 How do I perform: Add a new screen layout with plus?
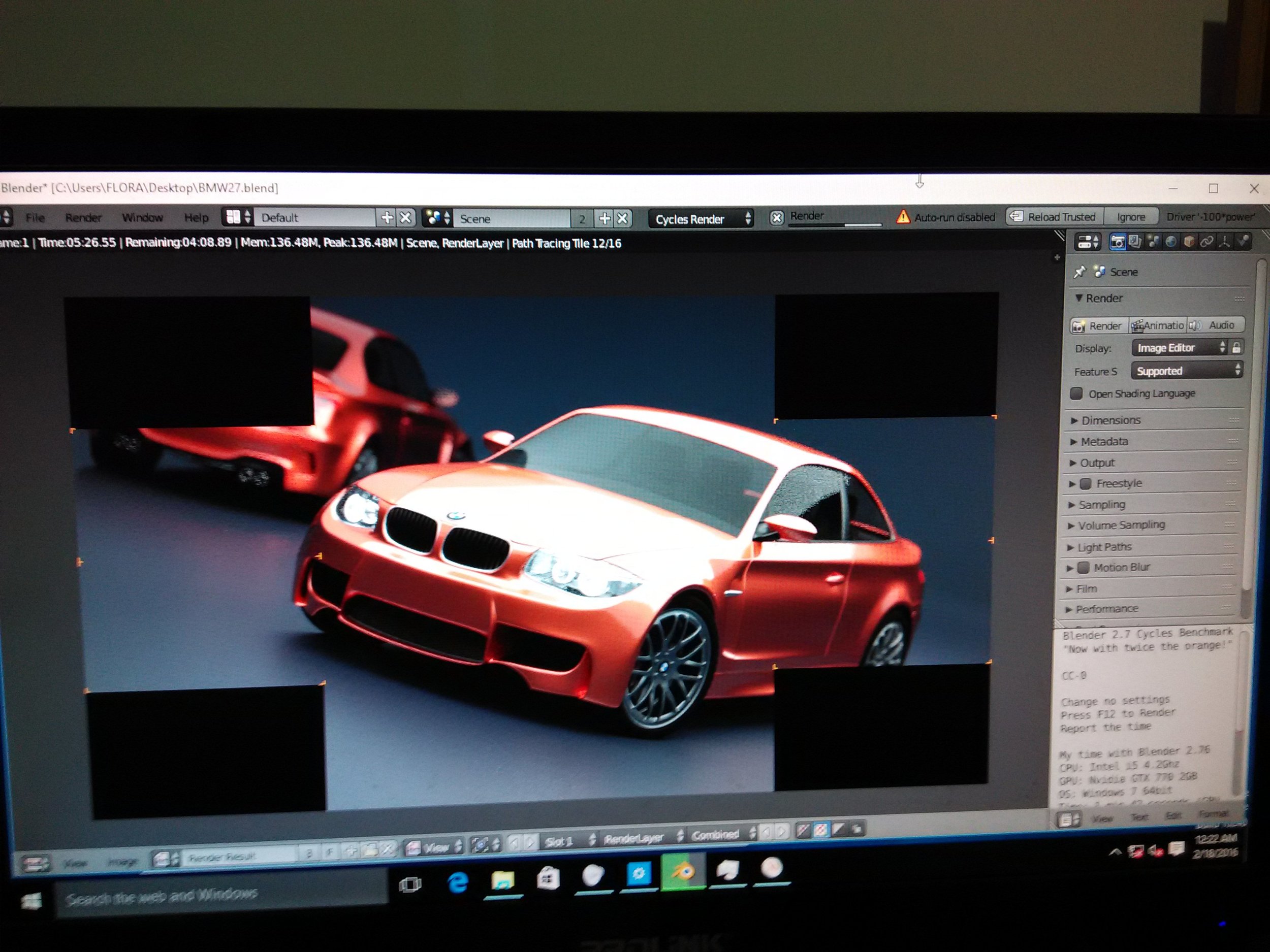click(387, 217)
